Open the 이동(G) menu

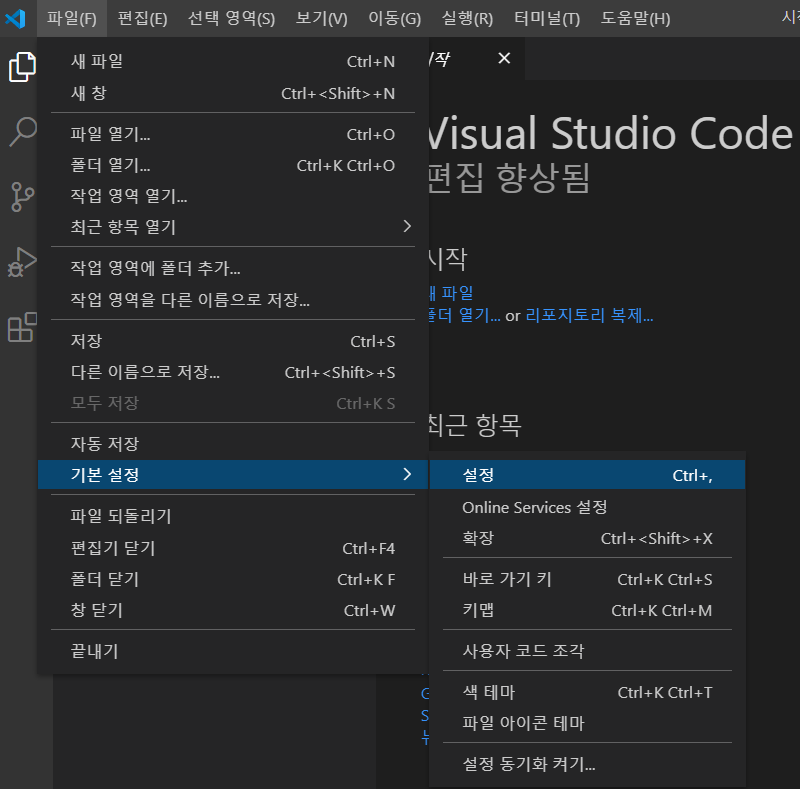pos(394,18)
